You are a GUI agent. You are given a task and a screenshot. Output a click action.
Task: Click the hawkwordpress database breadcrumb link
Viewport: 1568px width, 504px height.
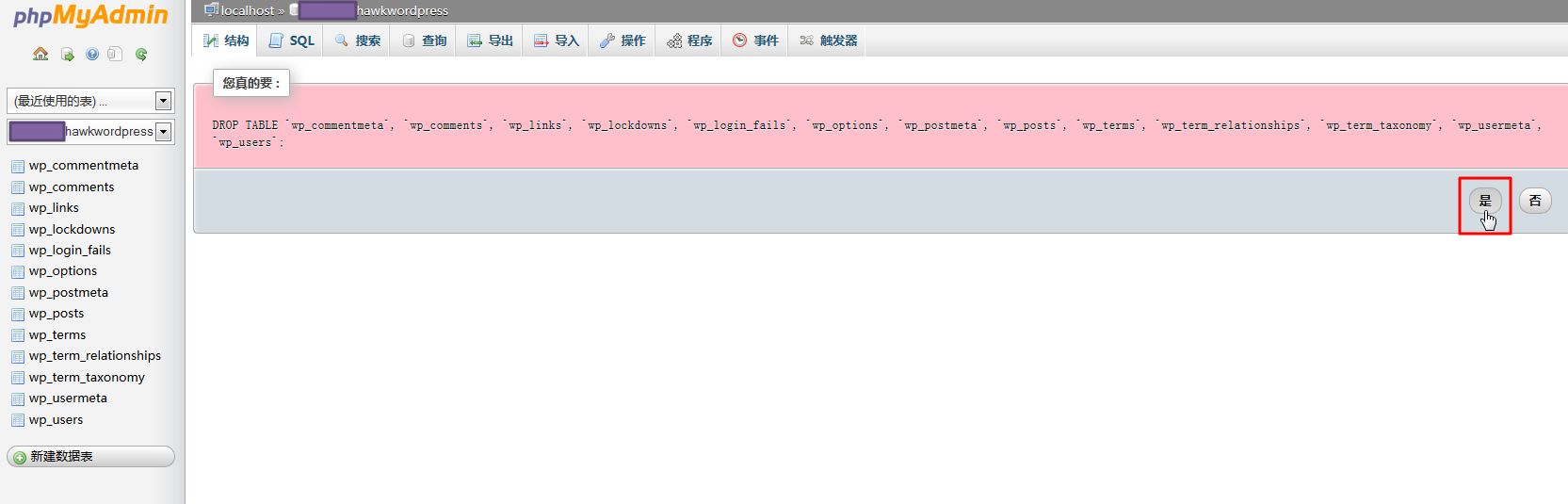(374, 10)
